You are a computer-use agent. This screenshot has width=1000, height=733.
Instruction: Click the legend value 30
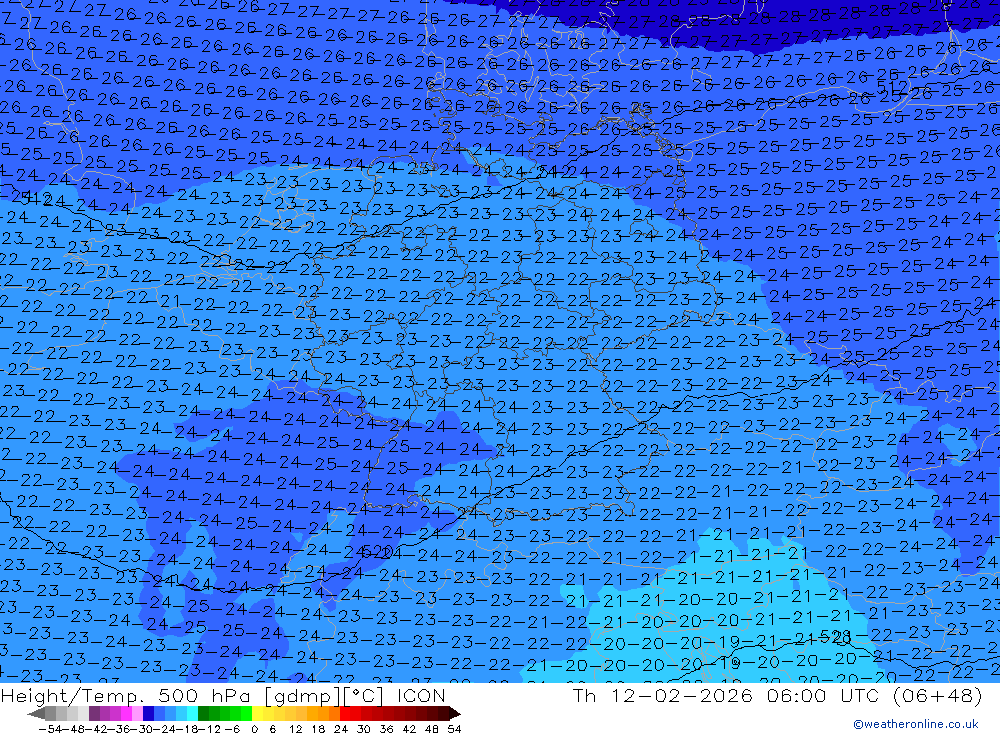[364, 729]
